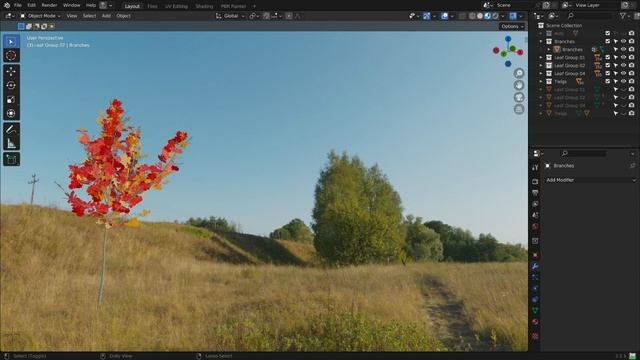
Task: Open Global transform orientation dropdown
Action: [x=230, y=16]
